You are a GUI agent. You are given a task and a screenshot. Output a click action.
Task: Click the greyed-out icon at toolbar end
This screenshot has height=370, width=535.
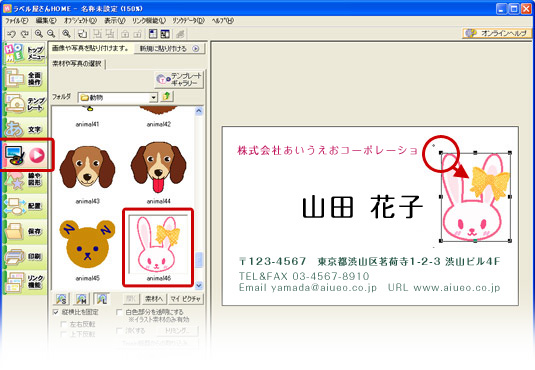click(180, 34)
